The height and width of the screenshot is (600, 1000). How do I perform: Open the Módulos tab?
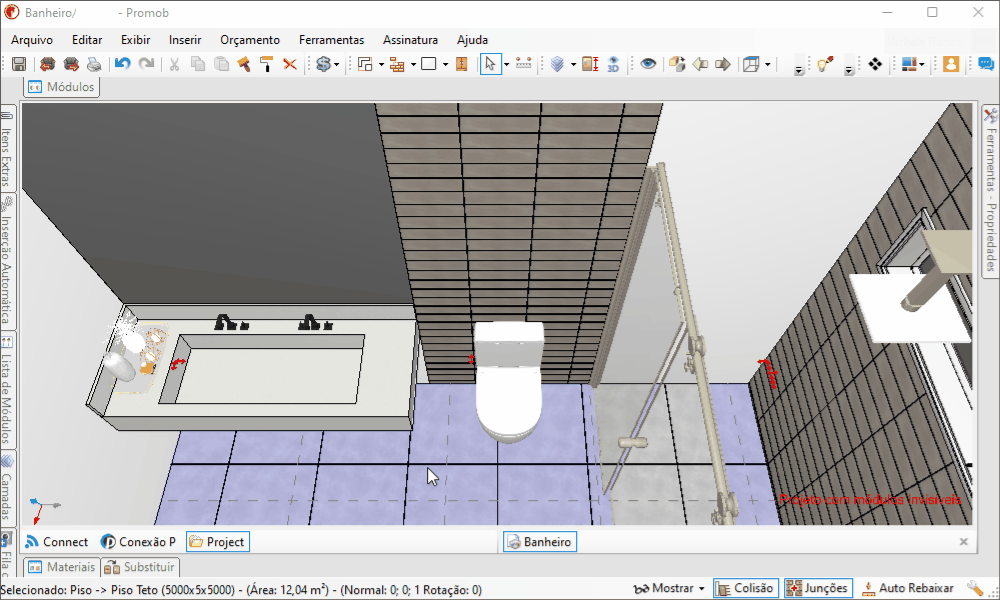coord(61,87)
